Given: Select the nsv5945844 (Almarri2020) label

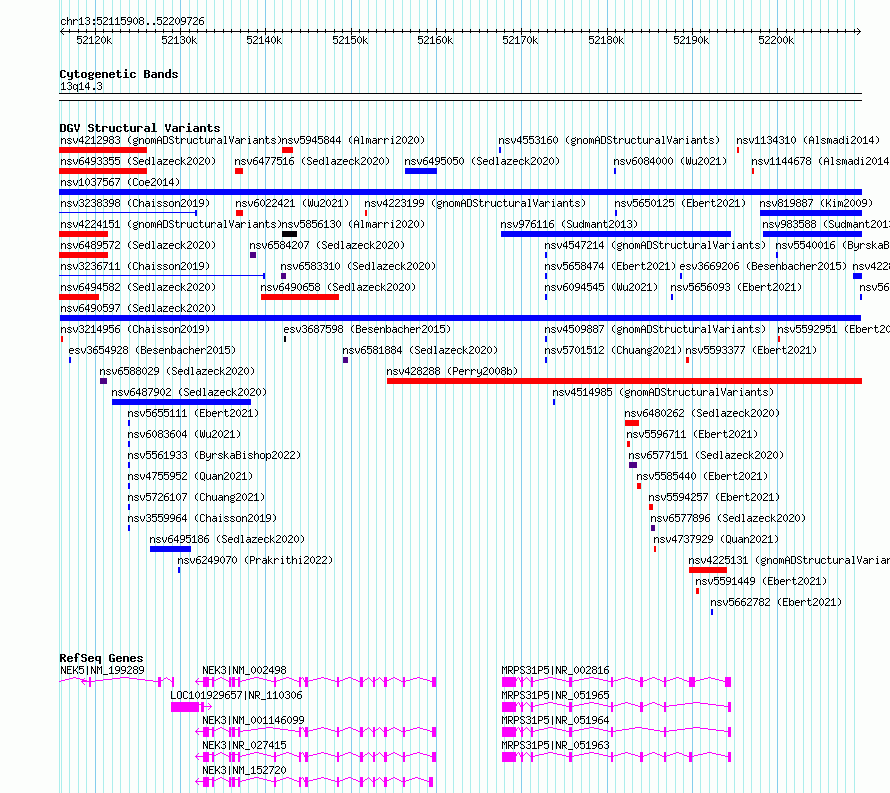Looking at the screenshot, I should [354, 140].
